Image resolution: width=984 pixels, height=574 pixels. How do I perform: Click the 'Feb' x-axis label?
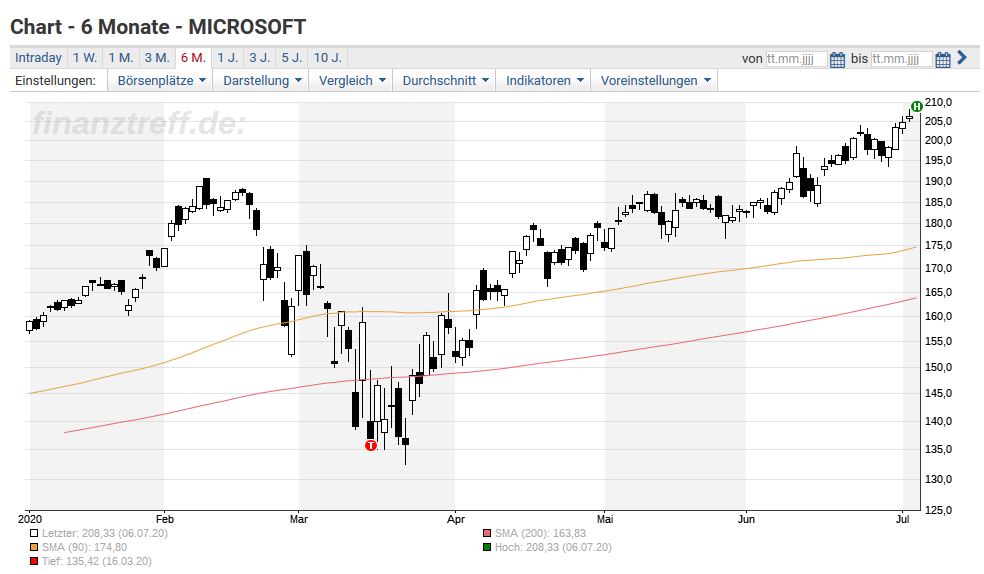(x=164, y=519)
